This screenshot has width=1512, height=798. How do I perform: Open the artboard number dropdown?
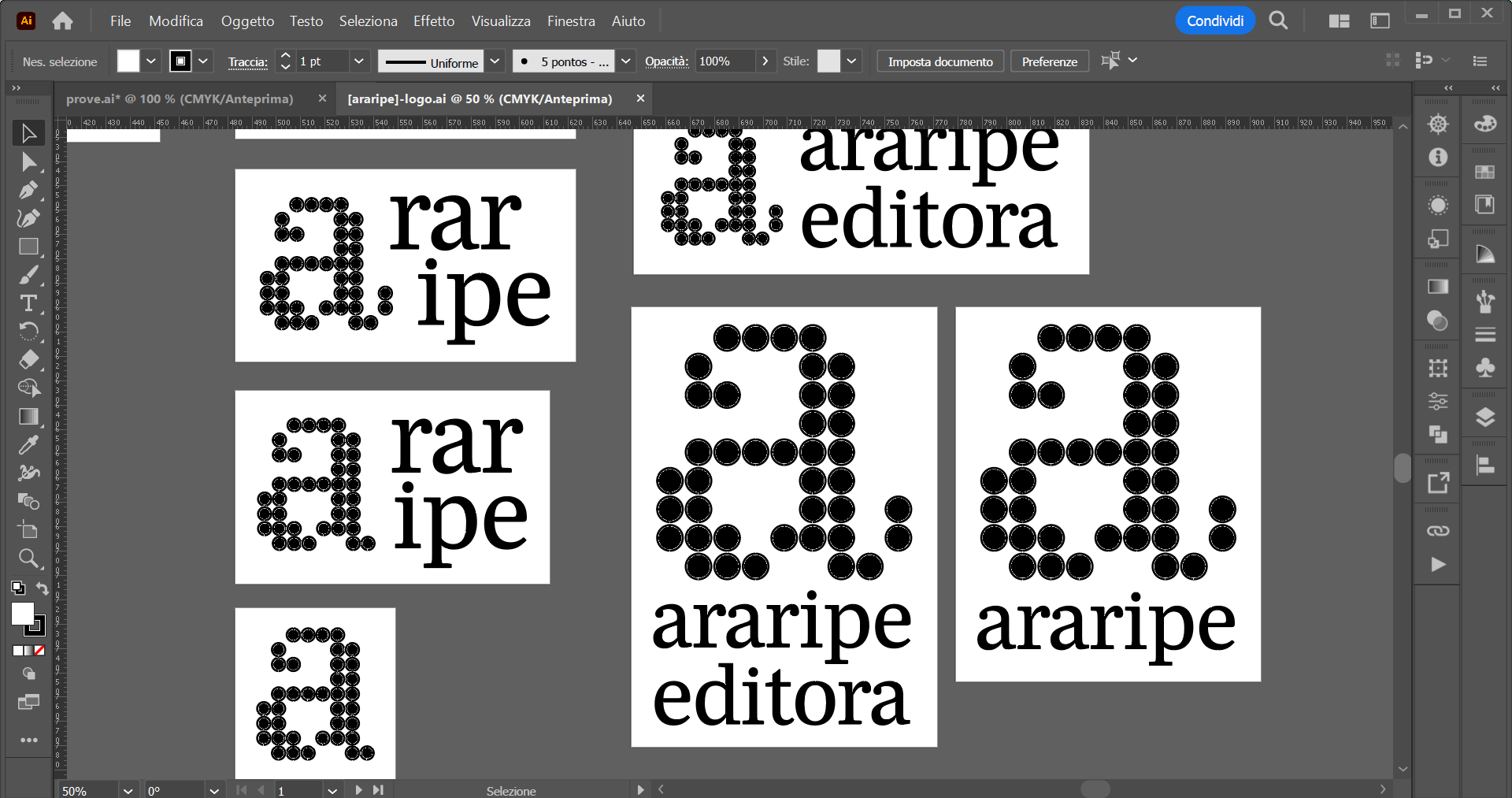(332, 791)
